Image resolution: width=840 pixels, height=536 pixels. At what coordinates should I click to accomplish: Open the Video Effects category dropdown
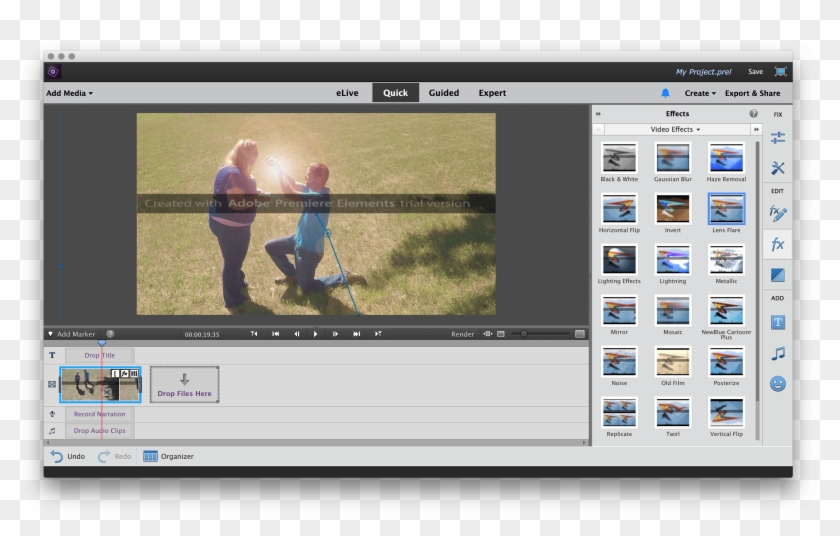(675, 129)
